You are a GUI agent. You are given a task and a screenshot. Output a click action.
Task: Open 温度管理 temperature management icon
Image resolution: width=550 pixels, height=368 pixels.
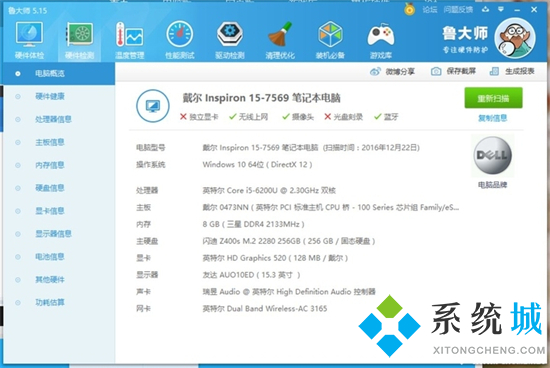129,40
